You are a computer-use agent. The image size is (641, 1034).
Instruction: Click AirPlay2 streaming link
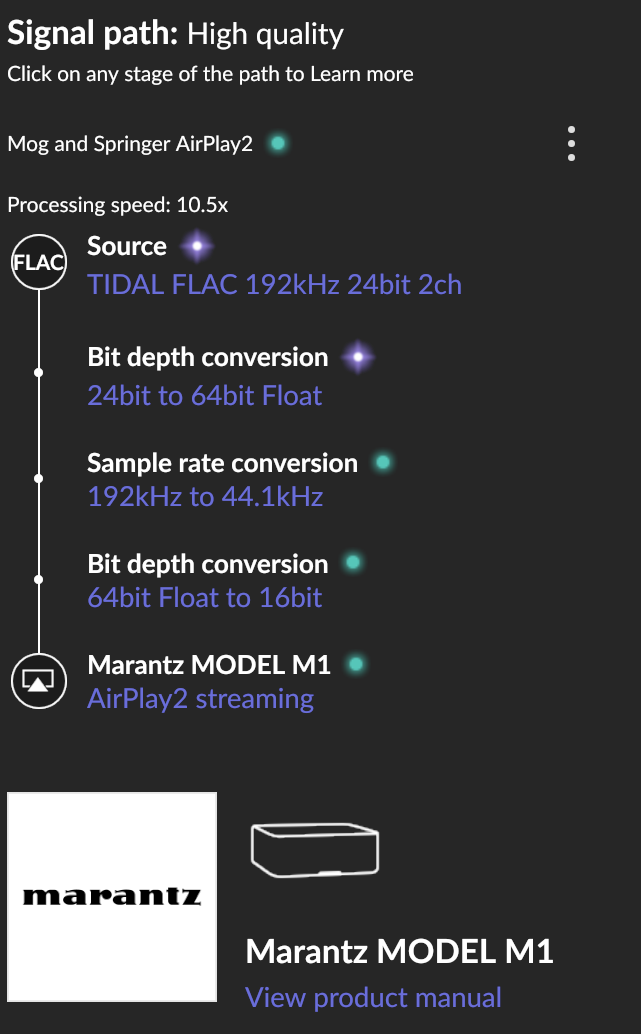200,699
